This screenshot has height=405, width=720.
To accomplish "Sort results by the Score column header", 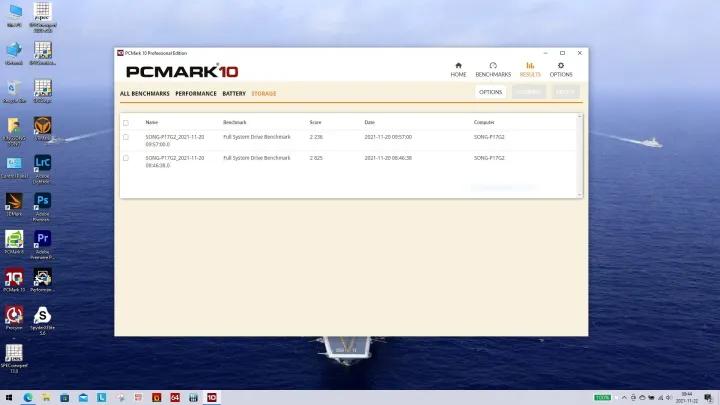I will click(x=315, y=122).
